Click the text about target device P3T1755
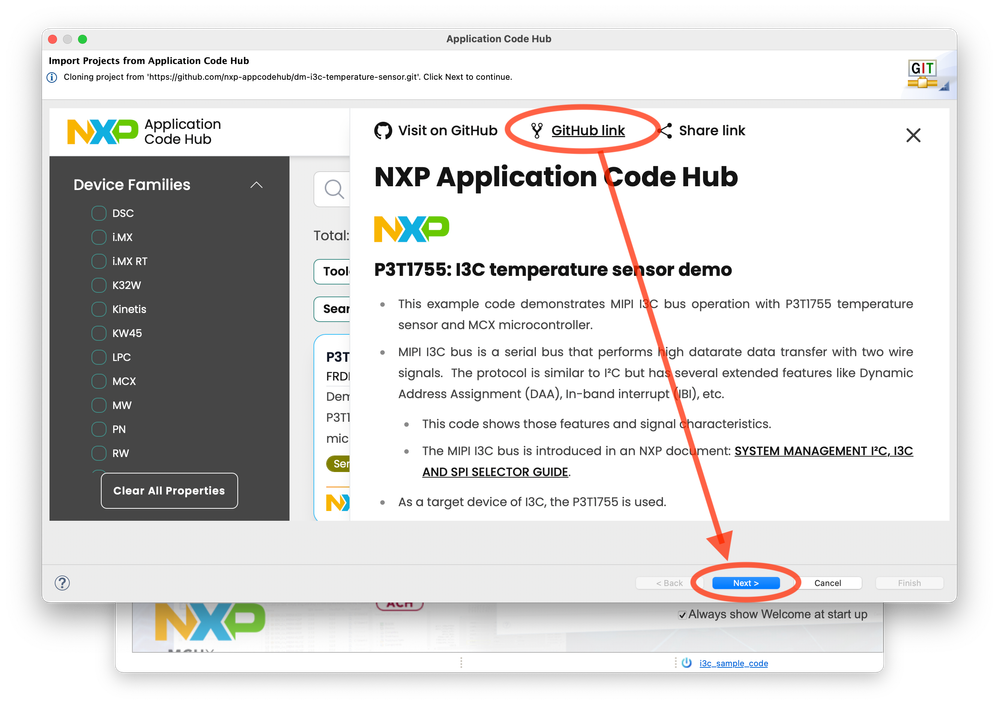 coord(532,502)
